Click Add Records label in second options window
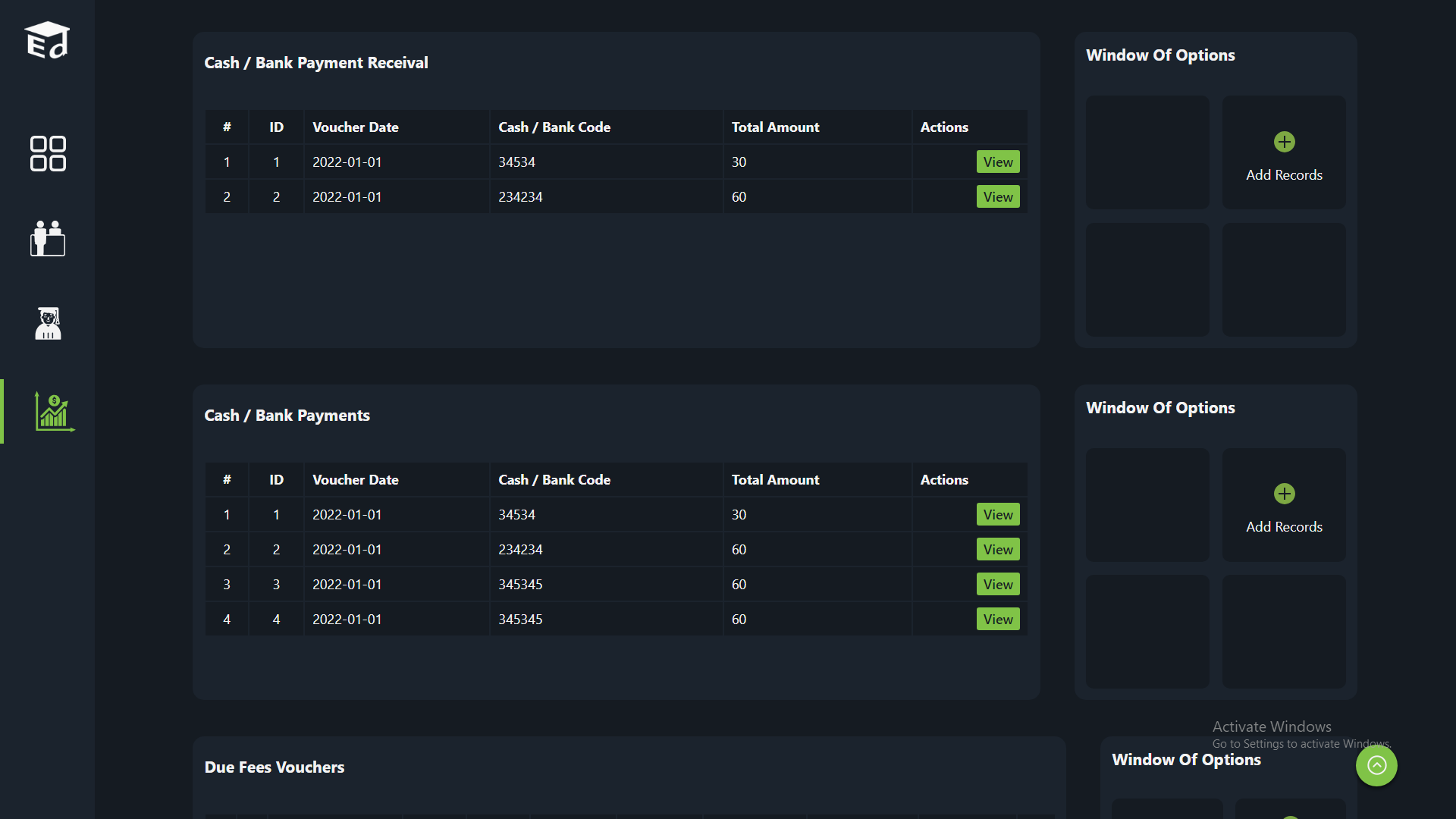1456x819 pixels. [x=1284, y=526]
